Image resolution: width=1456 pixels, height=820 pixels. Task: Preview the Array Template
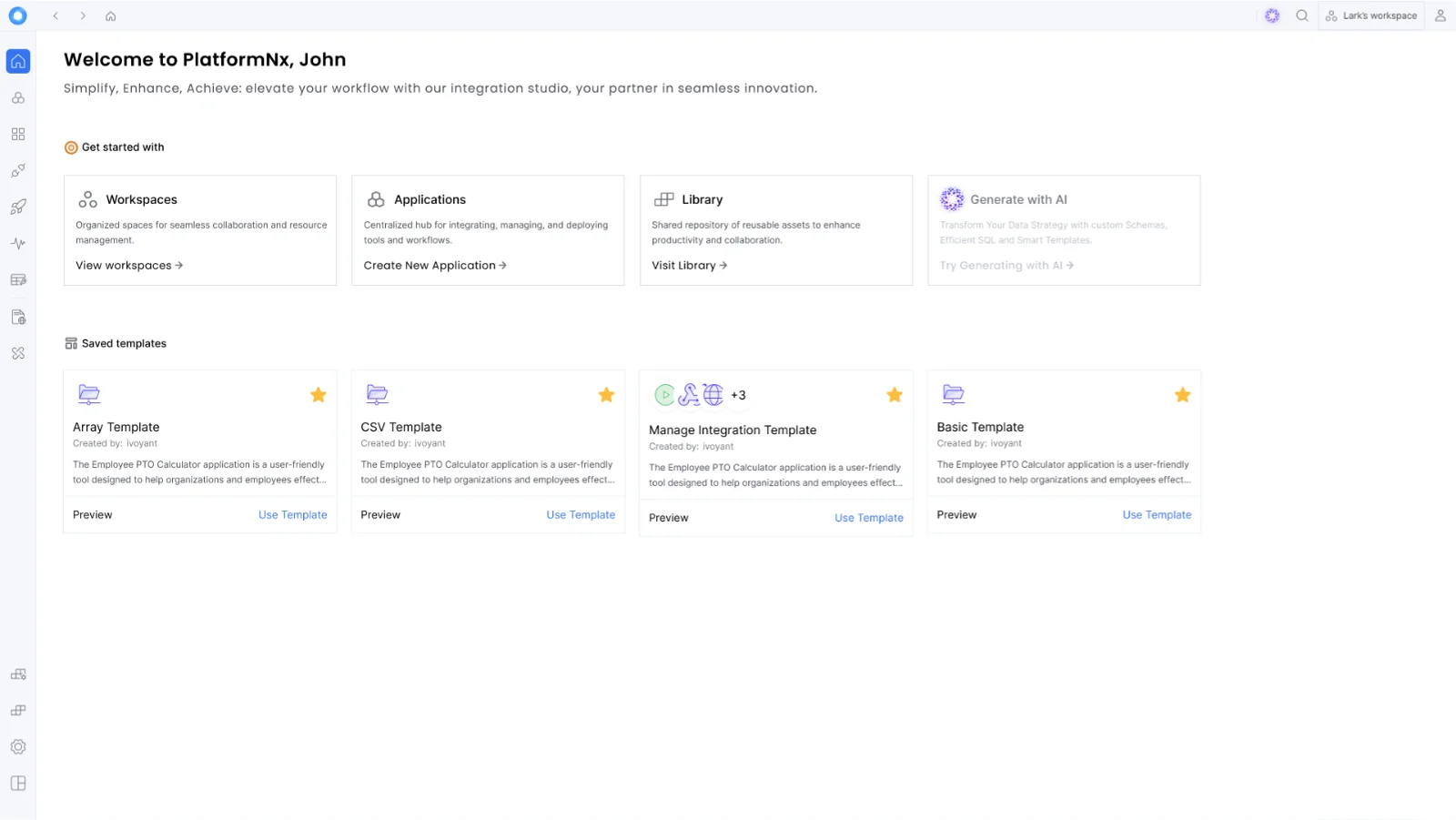coord(93,515)
